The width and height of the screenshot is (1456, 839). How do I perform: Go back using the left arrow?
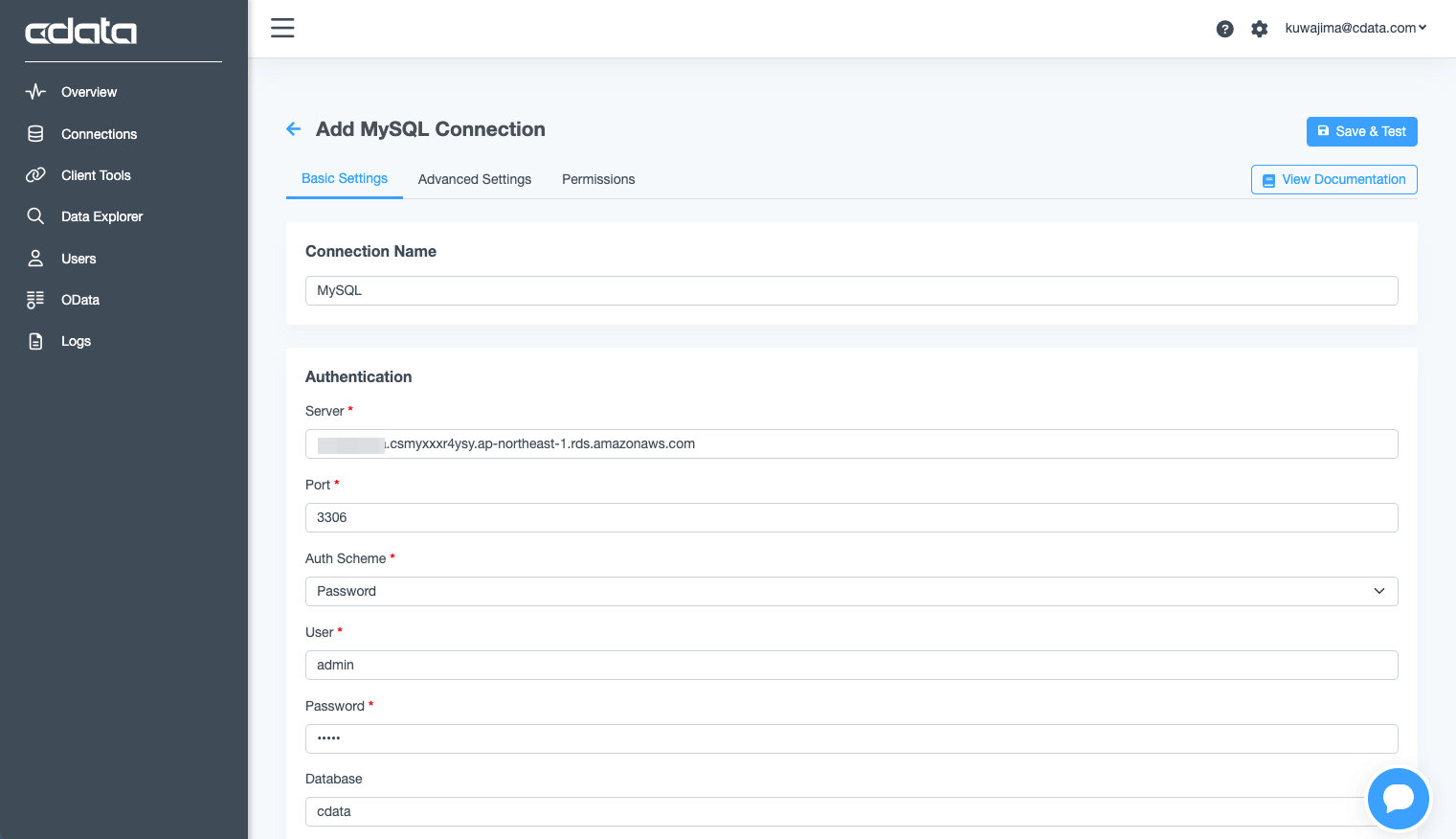[293, 129]
